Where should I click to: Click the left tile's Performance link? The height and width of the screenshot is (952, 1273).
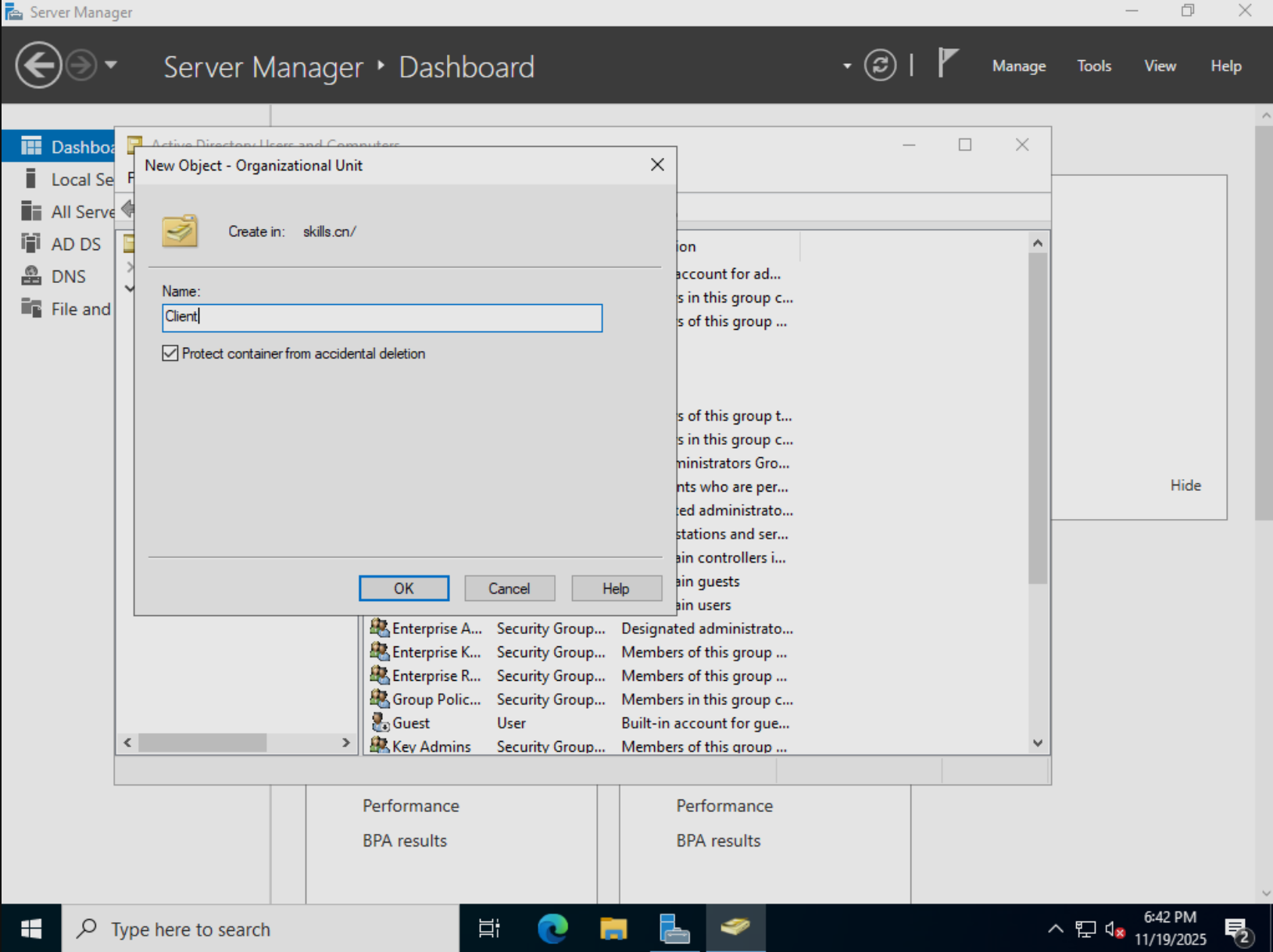411,806
